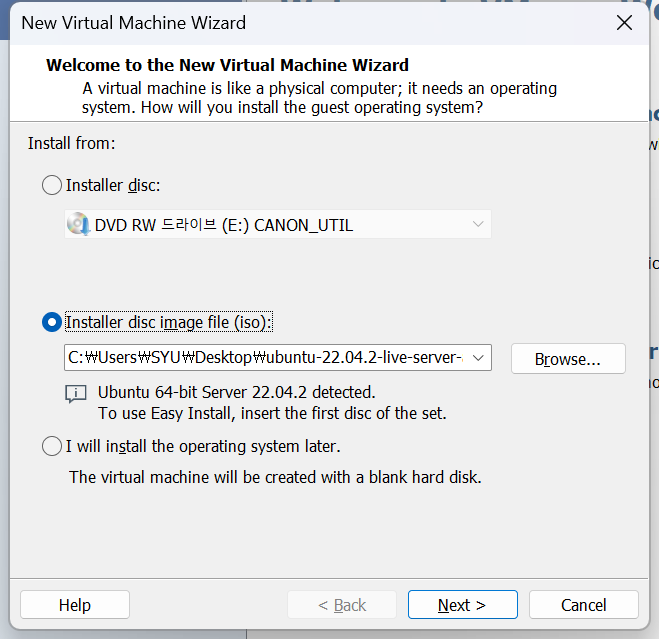The width and height of the screenshot is (659, 639).
Task: Go back with the < Back button
Action: [x=342, y=605]
